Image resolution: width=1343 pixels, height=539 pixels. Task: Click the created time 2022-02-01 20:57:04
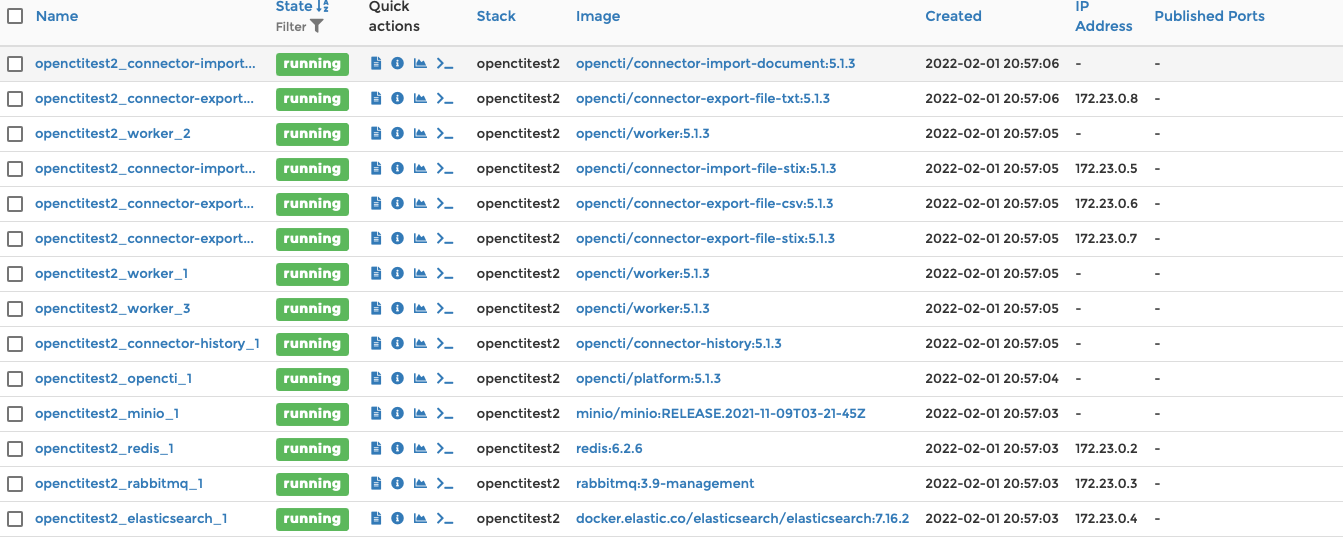pyautogui.click(x=992, y=378)
